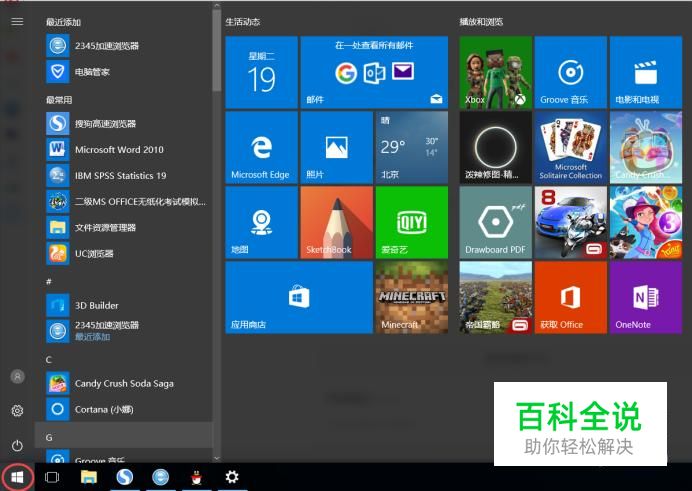Open the user account button in the left rail

click(17, 376)
